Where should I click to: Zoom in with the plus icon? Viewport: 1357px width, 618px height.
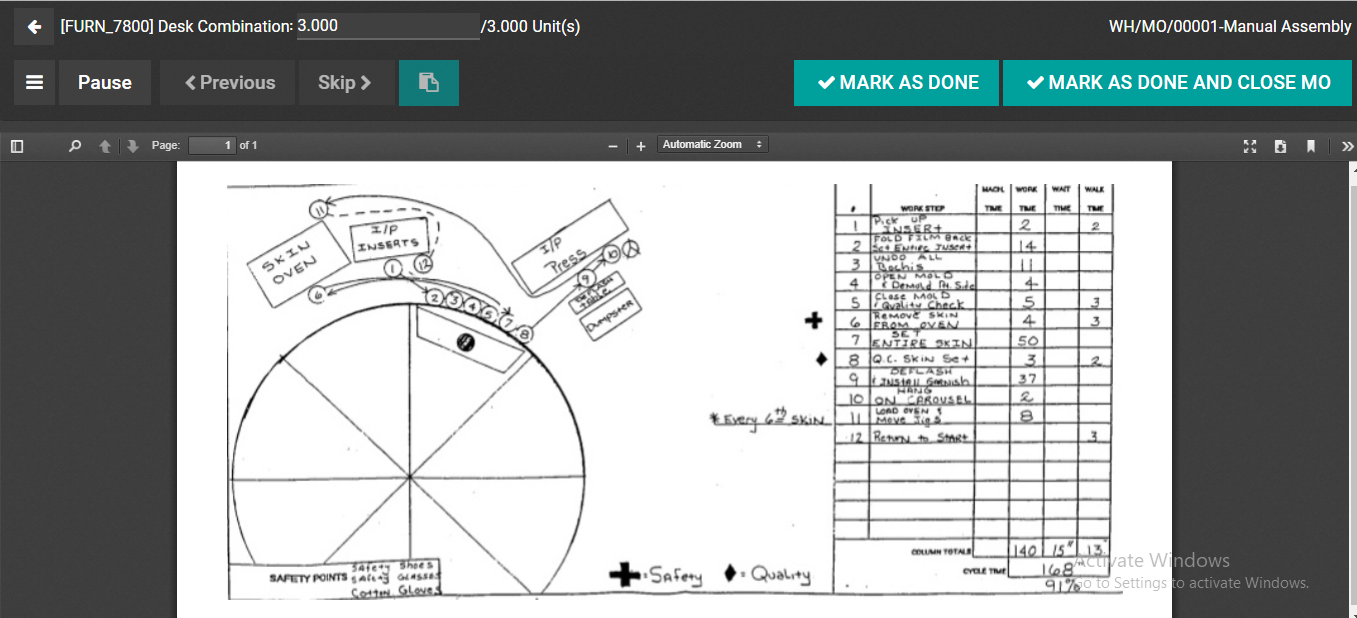[641, 146]
